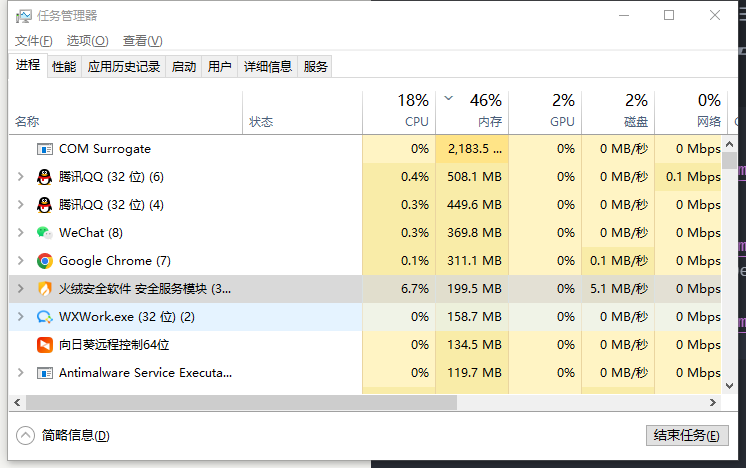Open the 查看(V) menu
The width and height of the screenshot is (746, 468).
pos(143,41)
